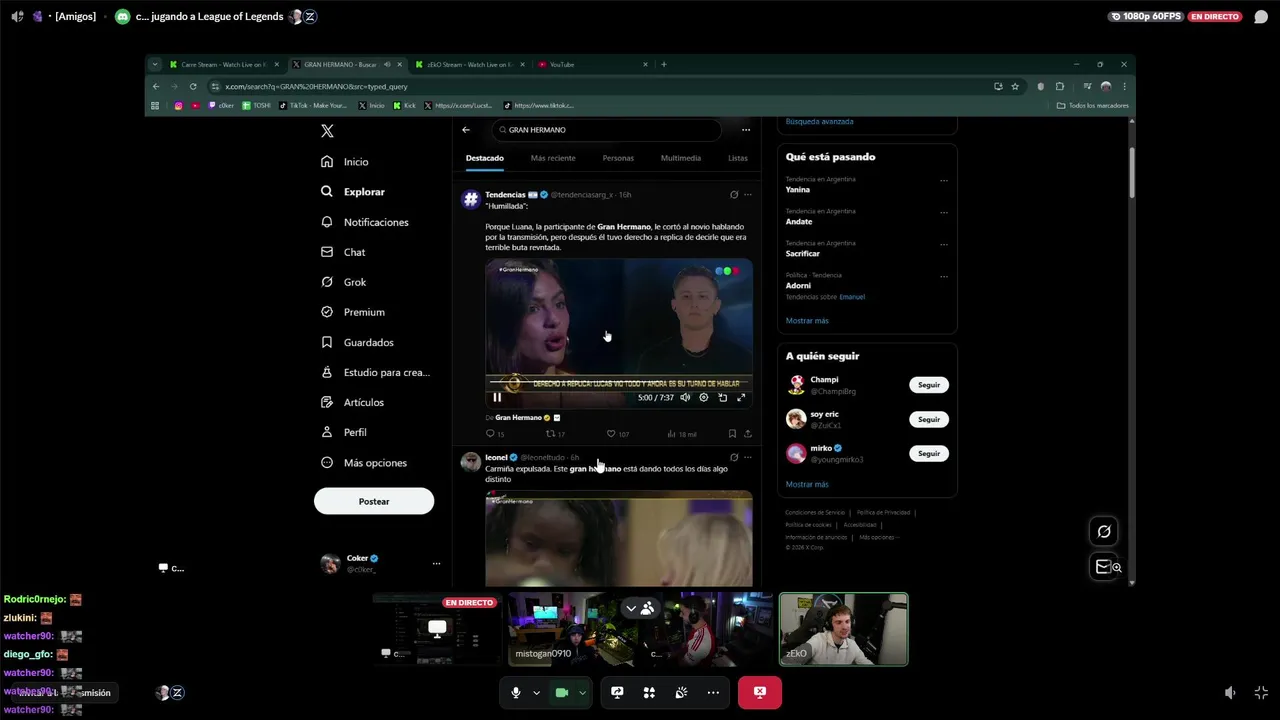1280x720 pixels.
Task: Open the chat bubble icon top right
Action: coord(1261,16)
